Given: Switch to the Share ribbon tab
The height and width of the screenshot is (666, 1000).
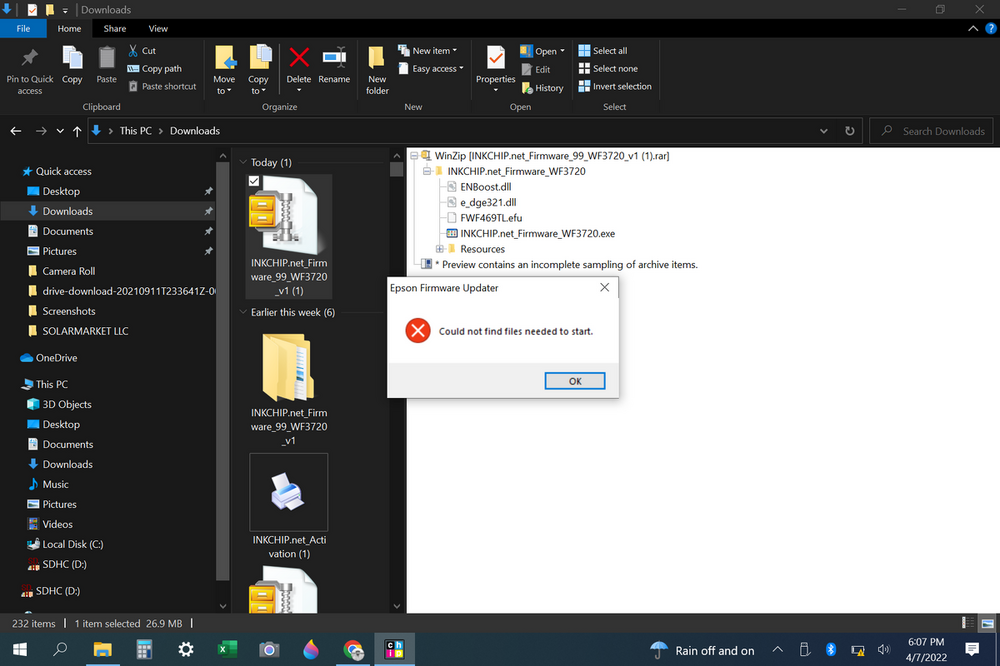Looking at the screenshot, I should point(114,28).
